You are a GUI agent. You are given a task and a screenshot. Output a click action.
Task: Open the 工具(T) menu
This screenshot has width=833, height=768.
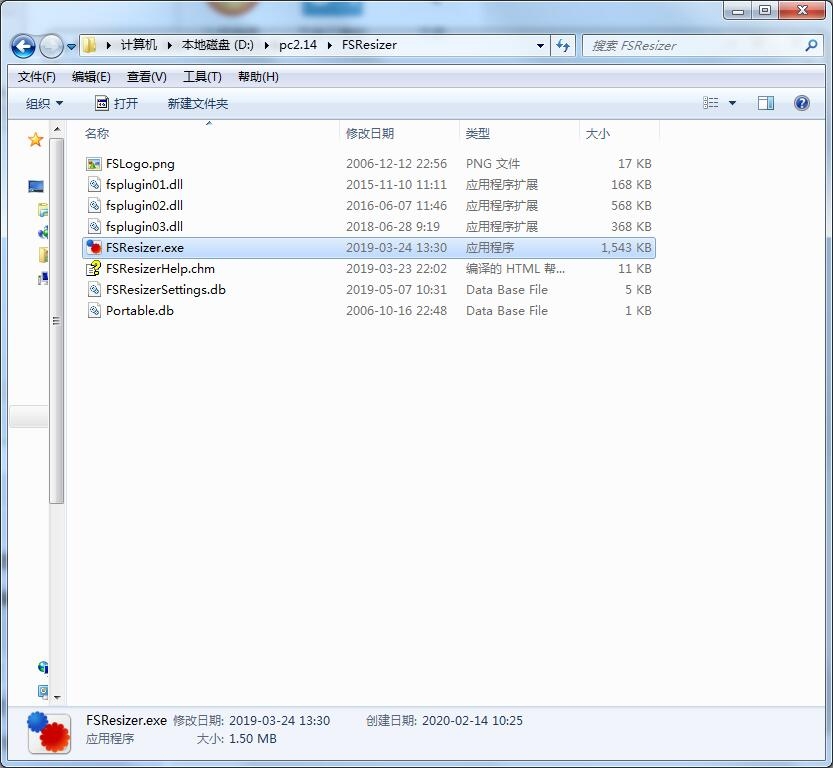(202, 77)
